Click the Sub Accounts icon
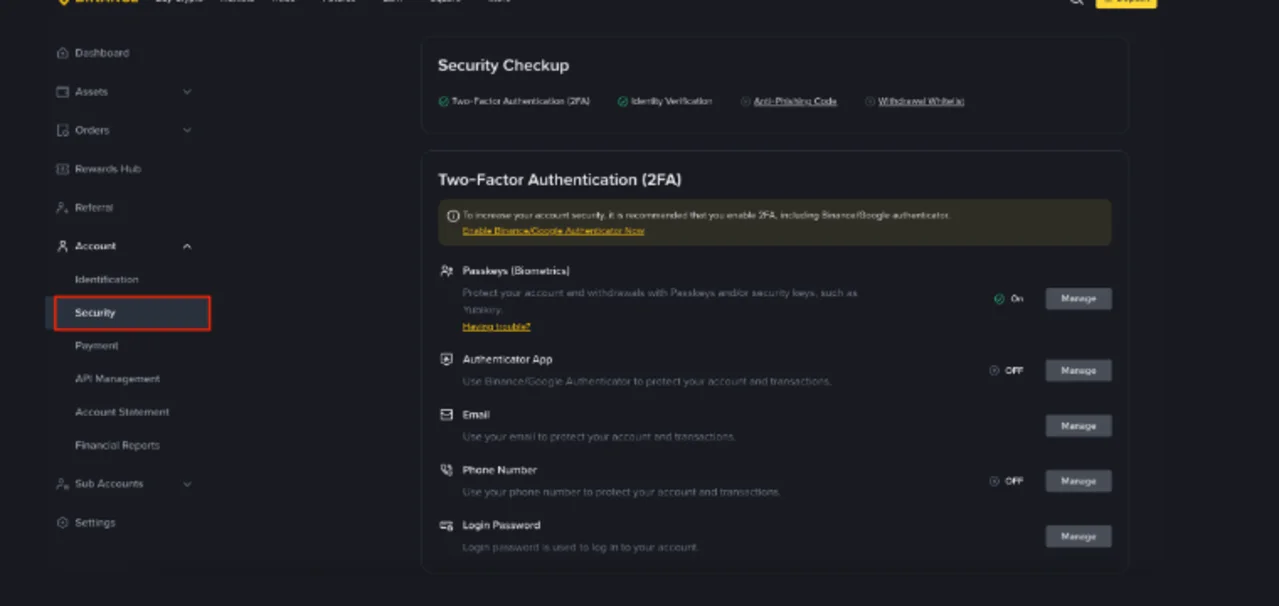The image size is (1279, 606). point(63,484)
